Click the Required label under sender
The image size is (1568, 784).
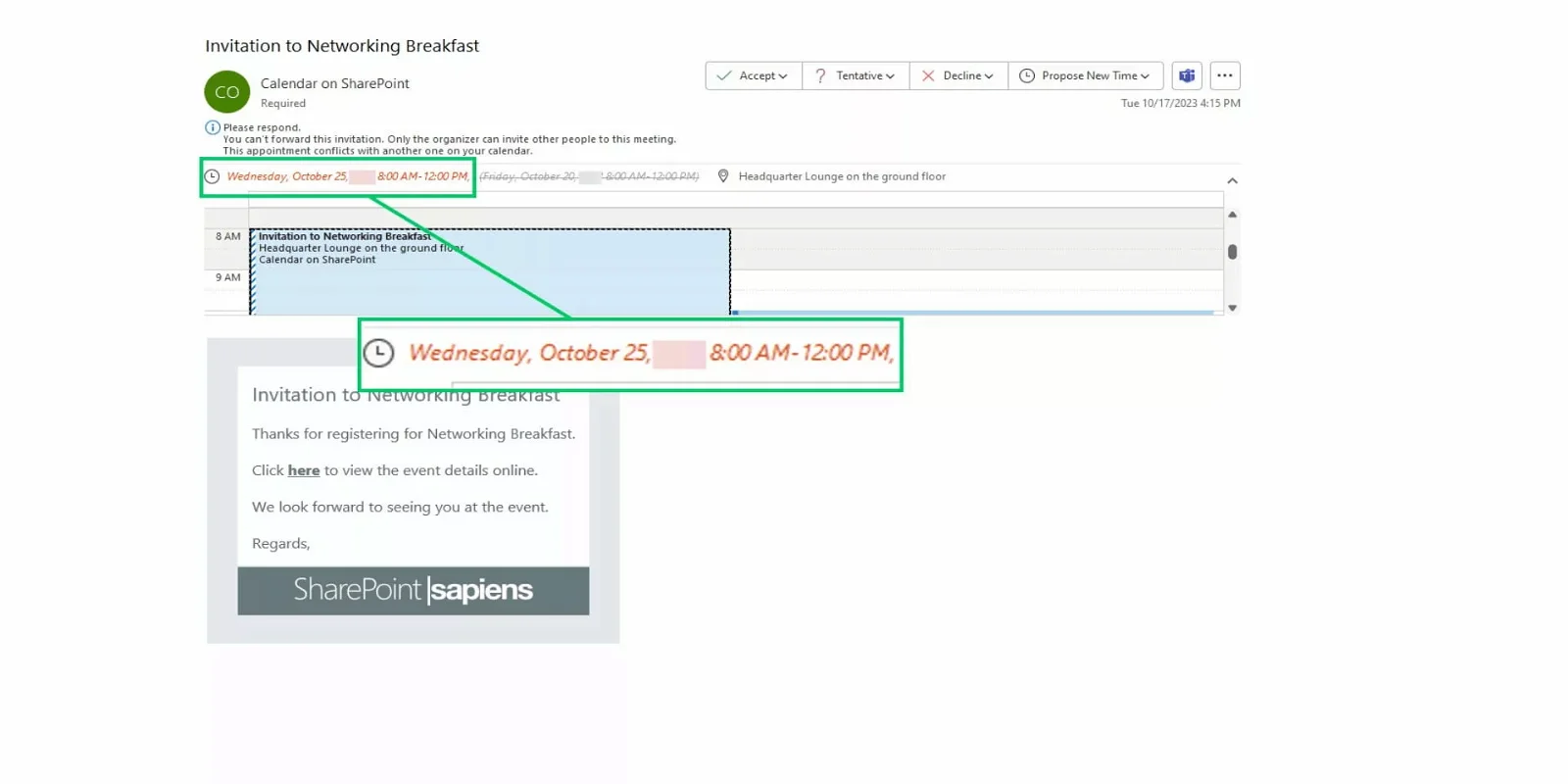point(283,103)
